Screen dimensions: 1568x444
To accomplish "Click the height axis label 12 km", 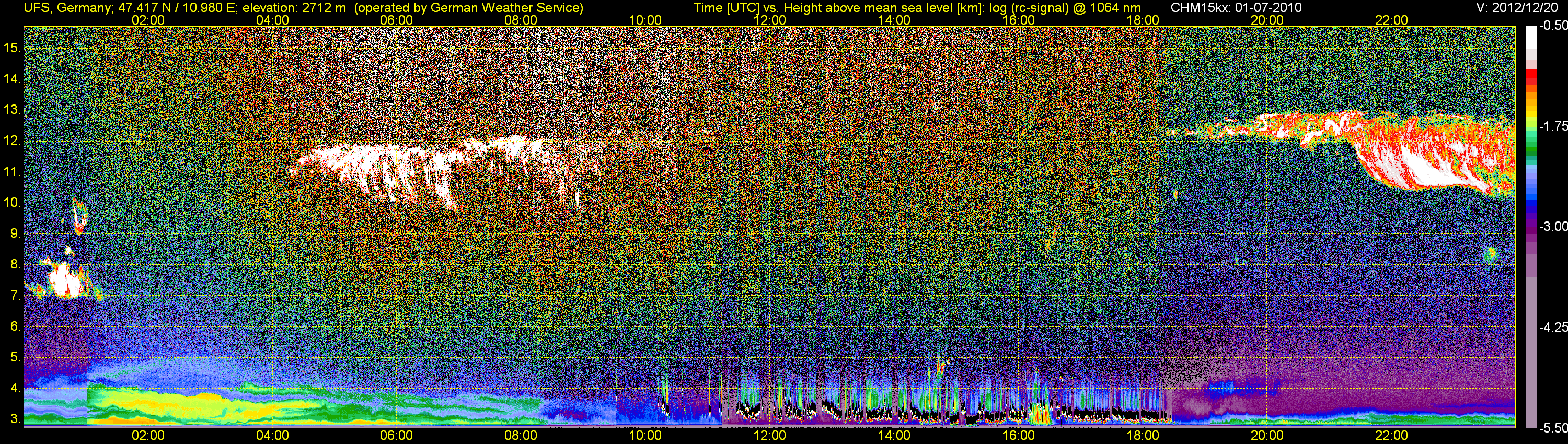I will [x=11, y=141].
